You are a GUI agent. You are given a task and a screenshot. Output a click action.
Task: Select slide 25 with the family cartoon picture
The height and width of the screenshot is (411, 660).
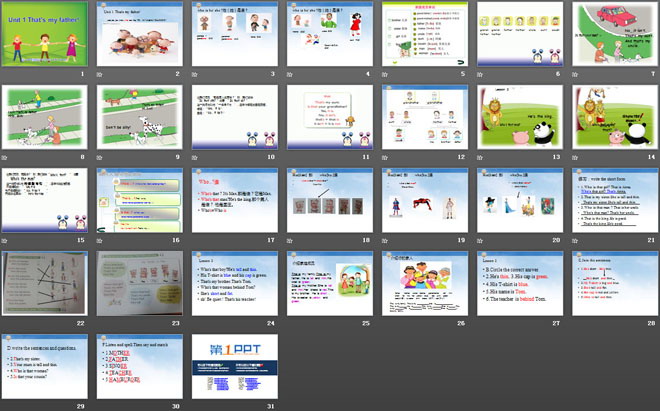(328, 283)
